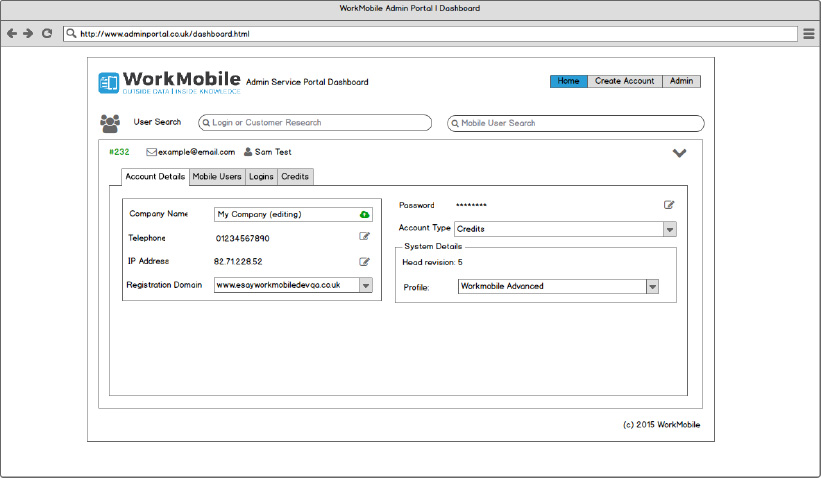
Task: Click the telephone value 01234567890
Action: pyautogui.click(x=242, y=238)
